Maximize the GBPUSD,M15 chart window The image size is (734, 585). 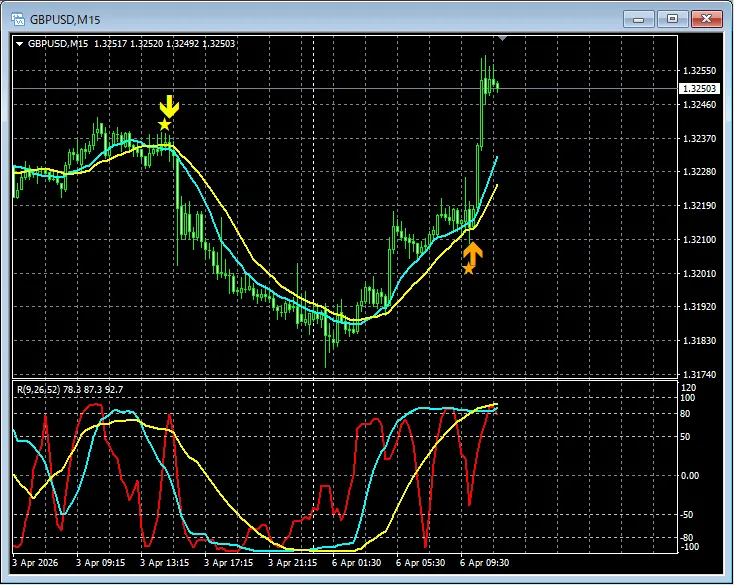coord(672,18)
